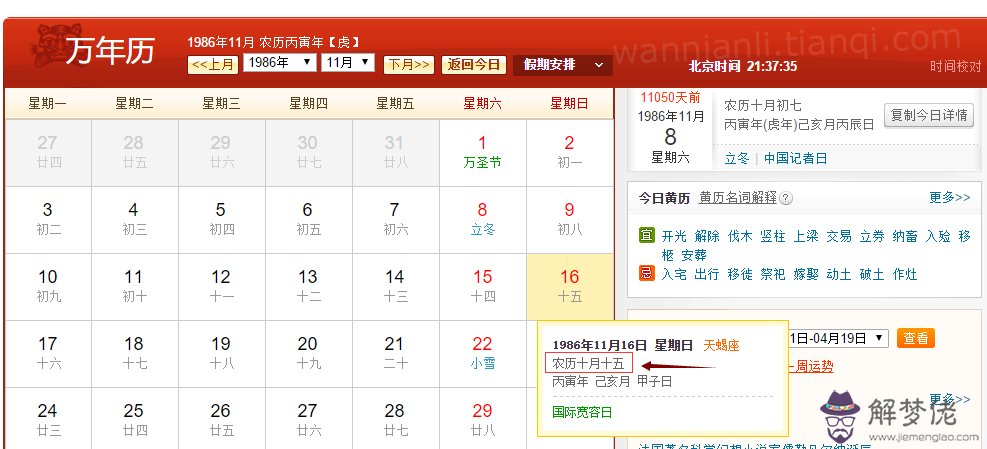
Task: Go to next month with 下月>>
Action: 408,65
